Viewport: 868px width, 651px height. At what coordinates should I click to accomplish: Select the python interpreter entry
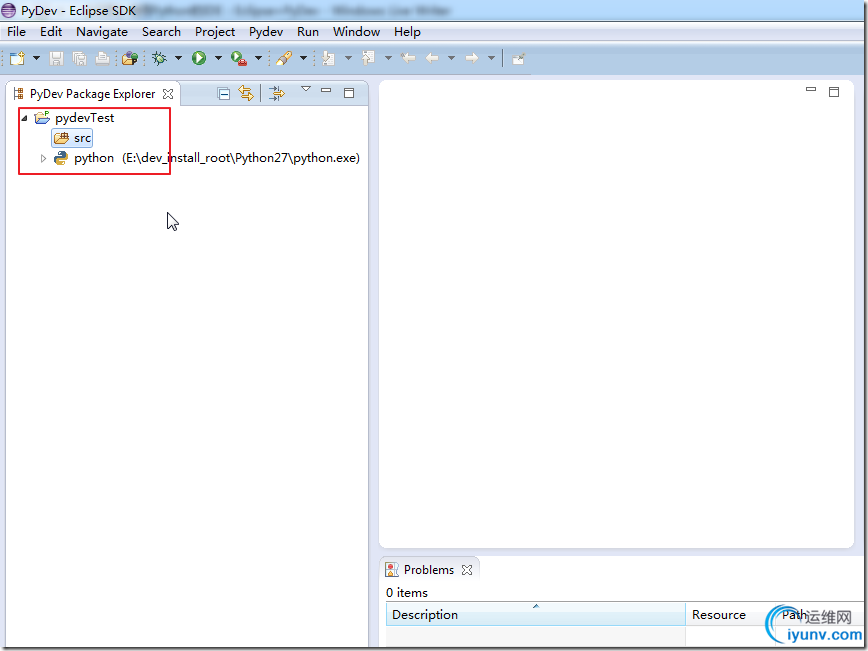point(206,158)
